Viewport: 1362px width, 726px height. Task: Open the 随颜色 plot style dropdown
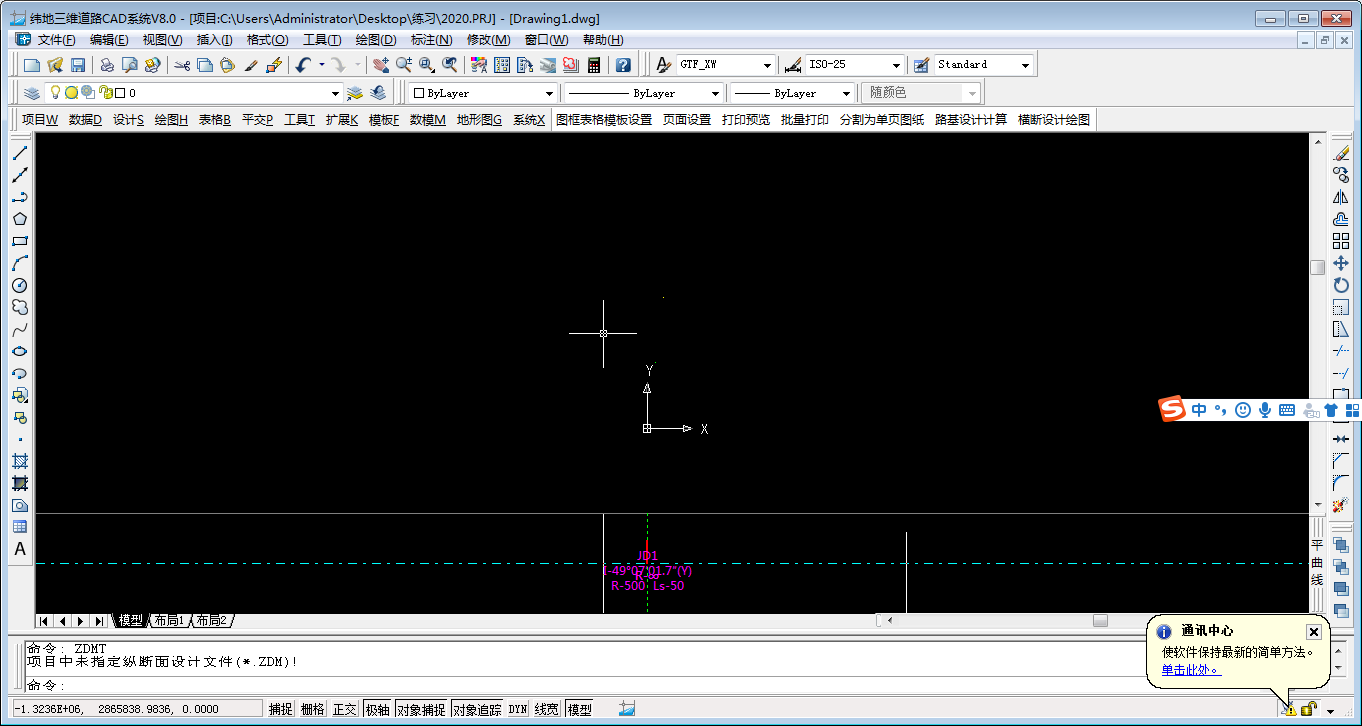[972, 93]
